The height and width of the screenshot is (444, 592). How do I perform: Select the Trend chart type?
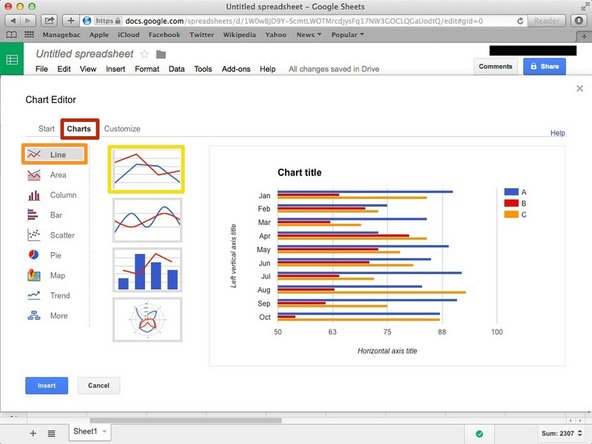point(49,295)
